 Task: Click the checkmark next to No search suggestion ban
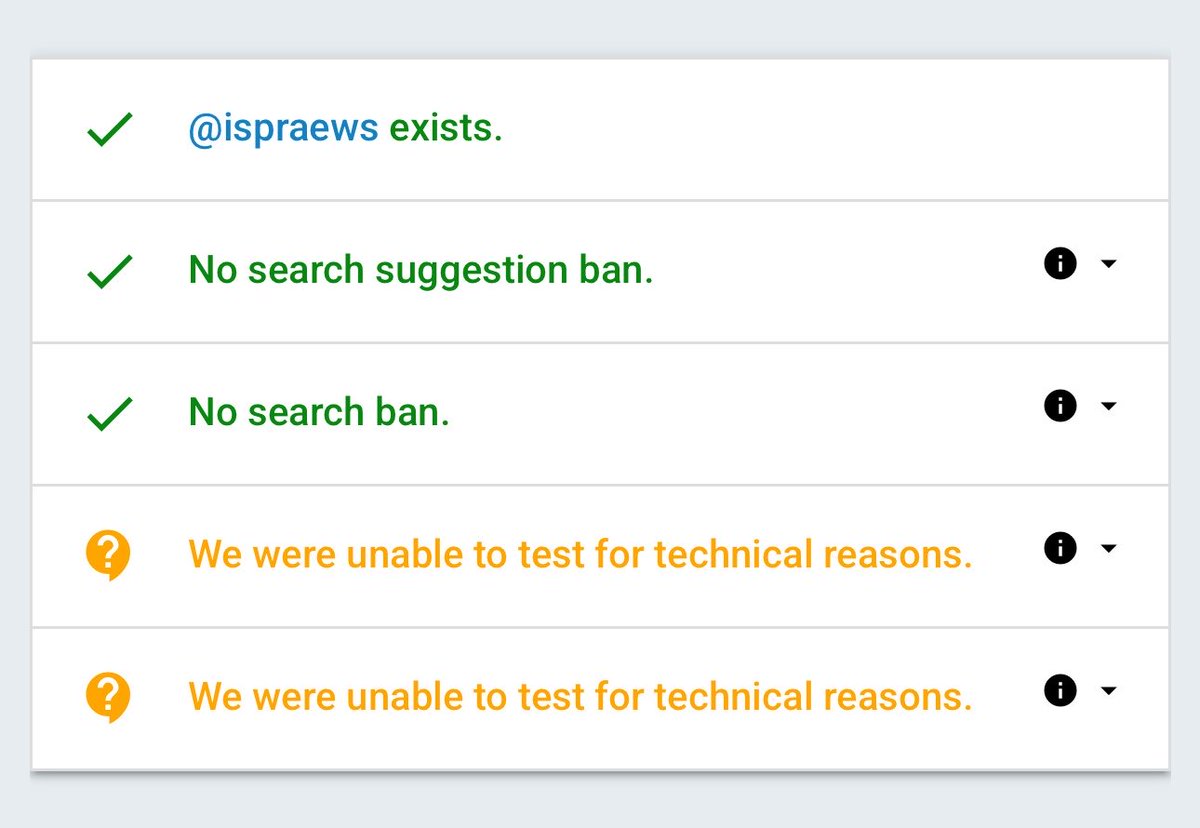pyautogui.click(x=110, y=272)
